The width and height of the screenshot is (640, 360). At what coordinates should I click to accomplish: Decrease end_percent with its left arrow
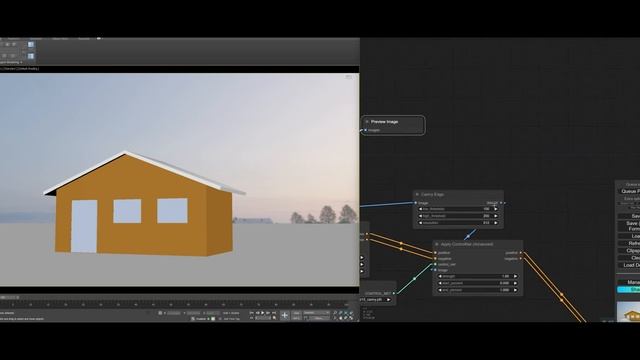[440, 290]
